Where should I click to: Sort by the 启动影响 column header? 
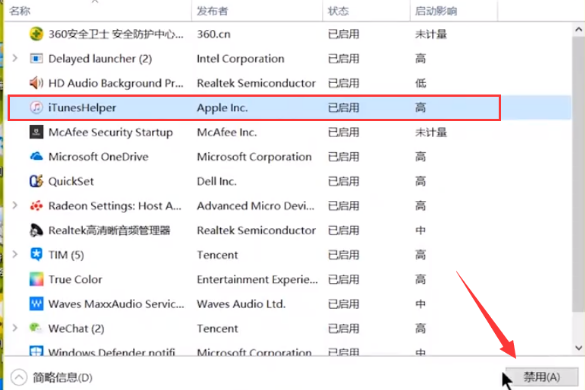(x=454, y=11)
